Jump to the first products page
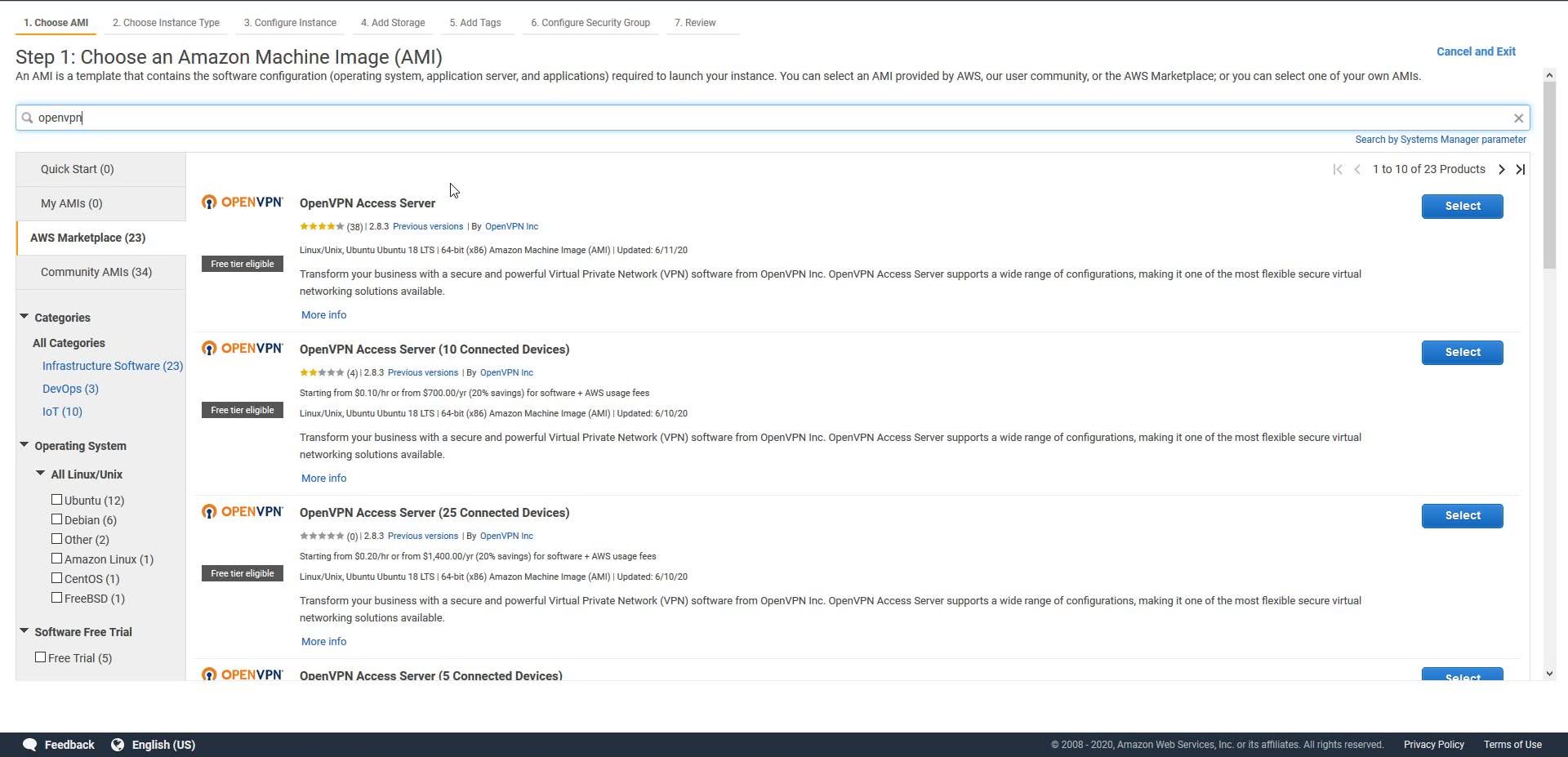This screenshot has height=757, width=1568. tap(1338, 169)
